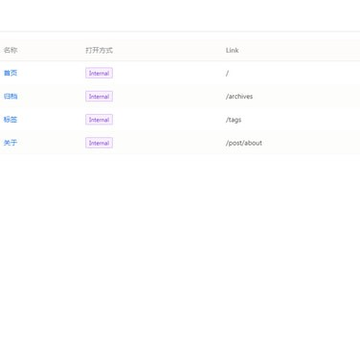Click the Internal tag in the /archives row
Viewport: 360px width, 360px height.
(x=99, y=96)
